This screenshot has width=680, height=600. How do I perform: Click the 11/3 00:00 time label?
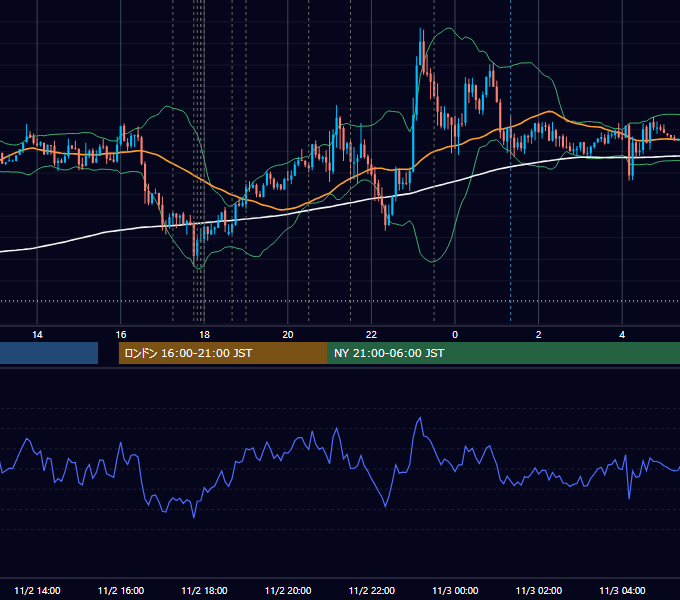tap(455, 590)
